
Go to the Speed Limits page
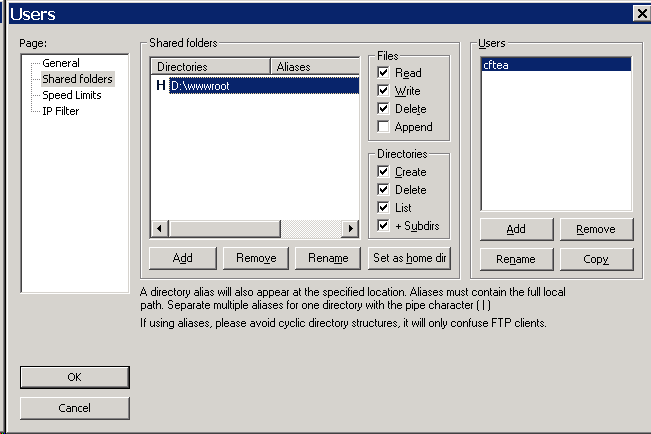coord(71,95)
